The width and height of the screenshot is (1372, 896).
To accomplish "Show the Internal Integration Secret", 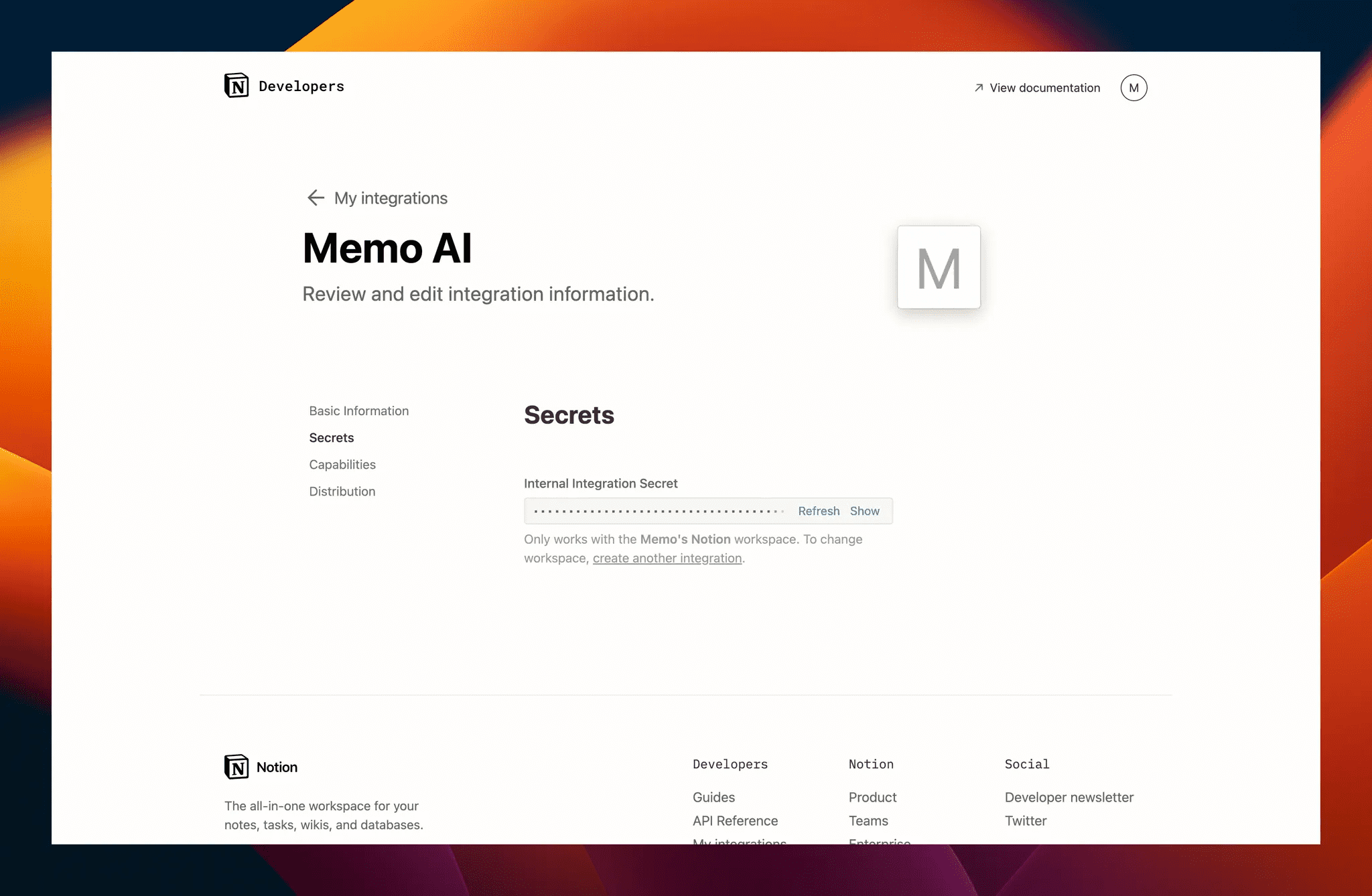I will [x=864, y=511].
